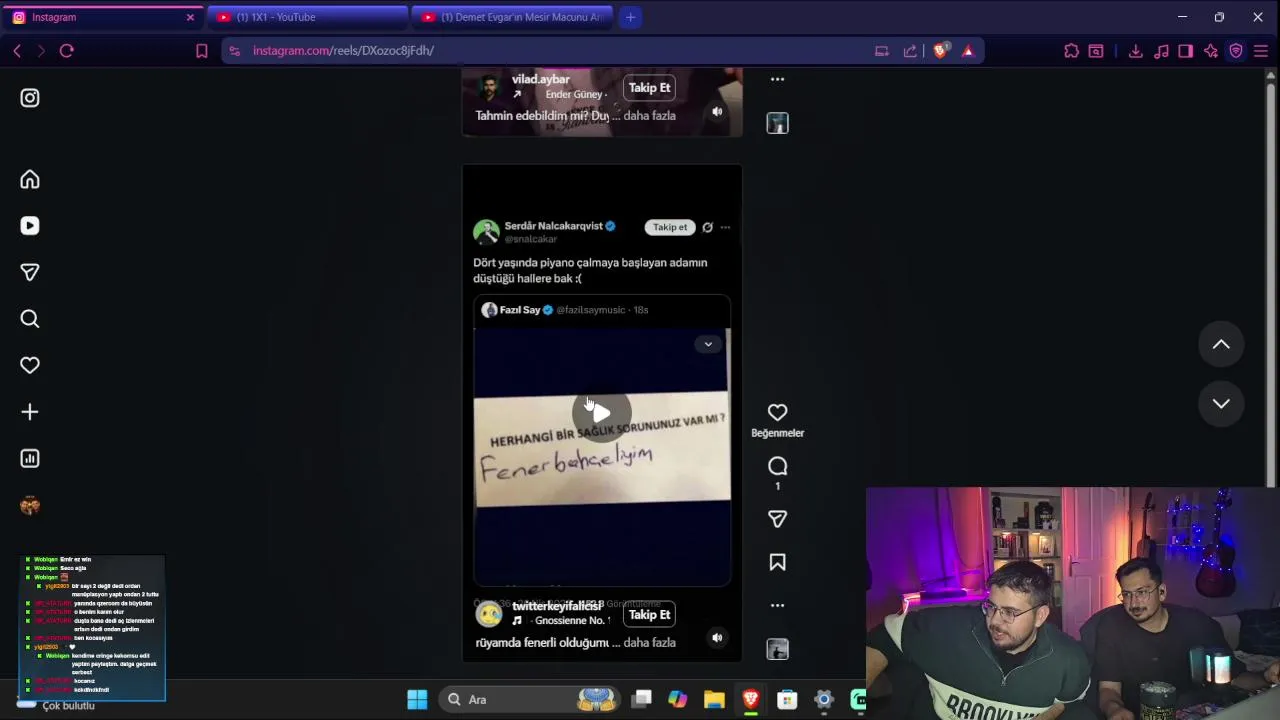Viewport: 1280px width, 720px height.
Task: Toggle sound on the twitterkeyifalicisi reel
Action: 717,637
